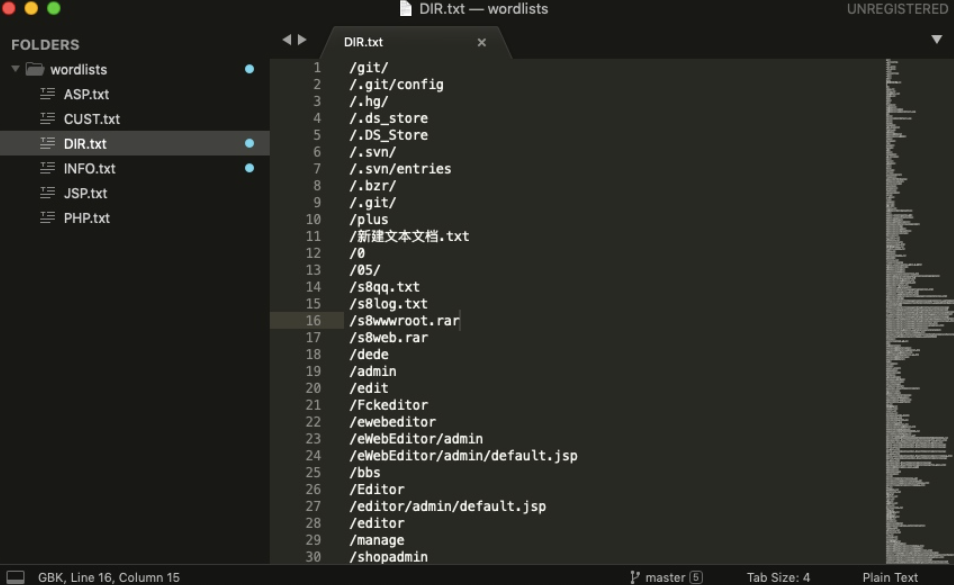Click the document icon in title bar
Viewport: 954px width, 585px height.
405,9
